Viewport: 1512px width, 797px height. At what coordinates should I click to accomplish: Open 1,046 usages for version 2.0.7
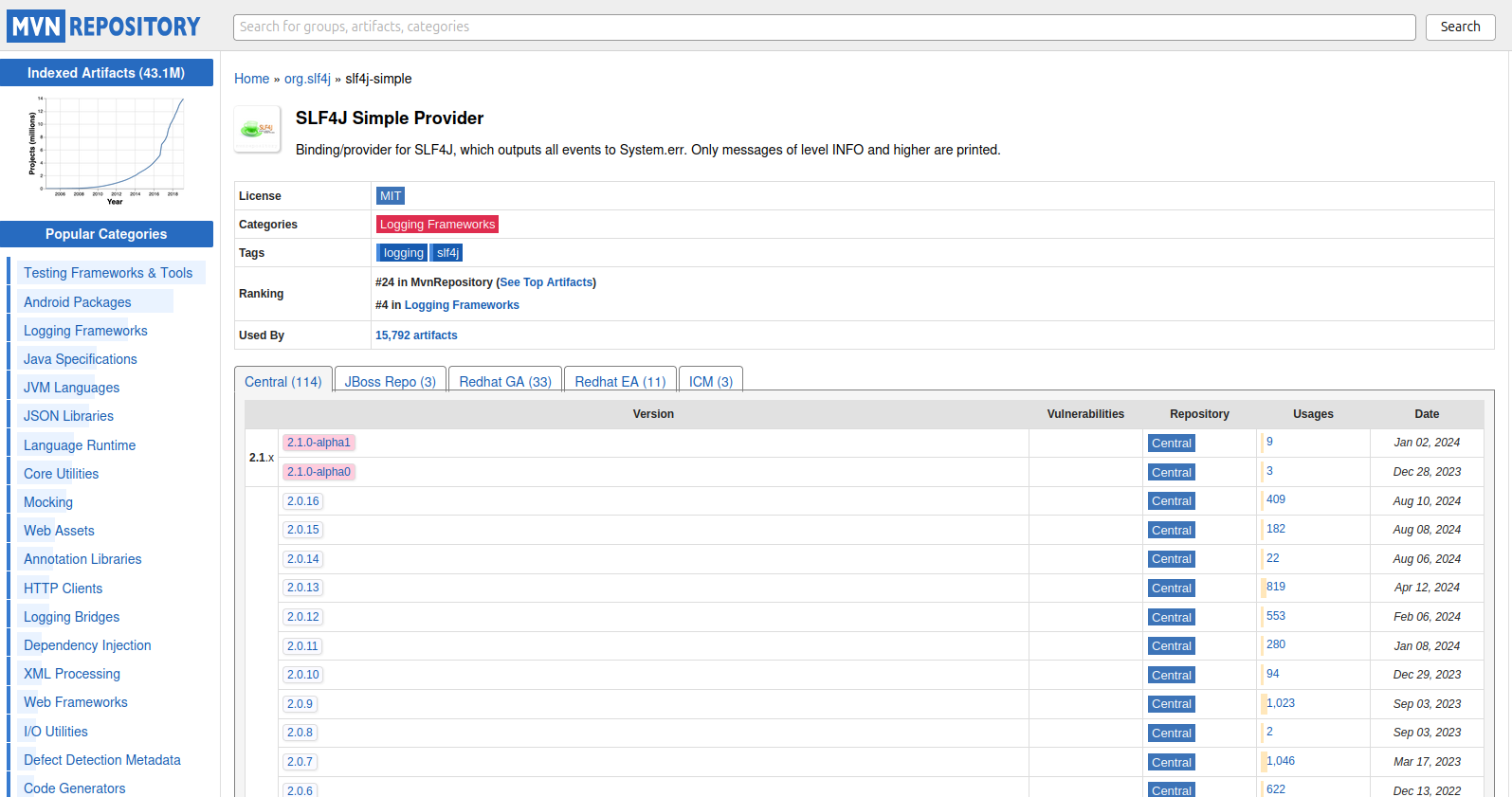1281,761
